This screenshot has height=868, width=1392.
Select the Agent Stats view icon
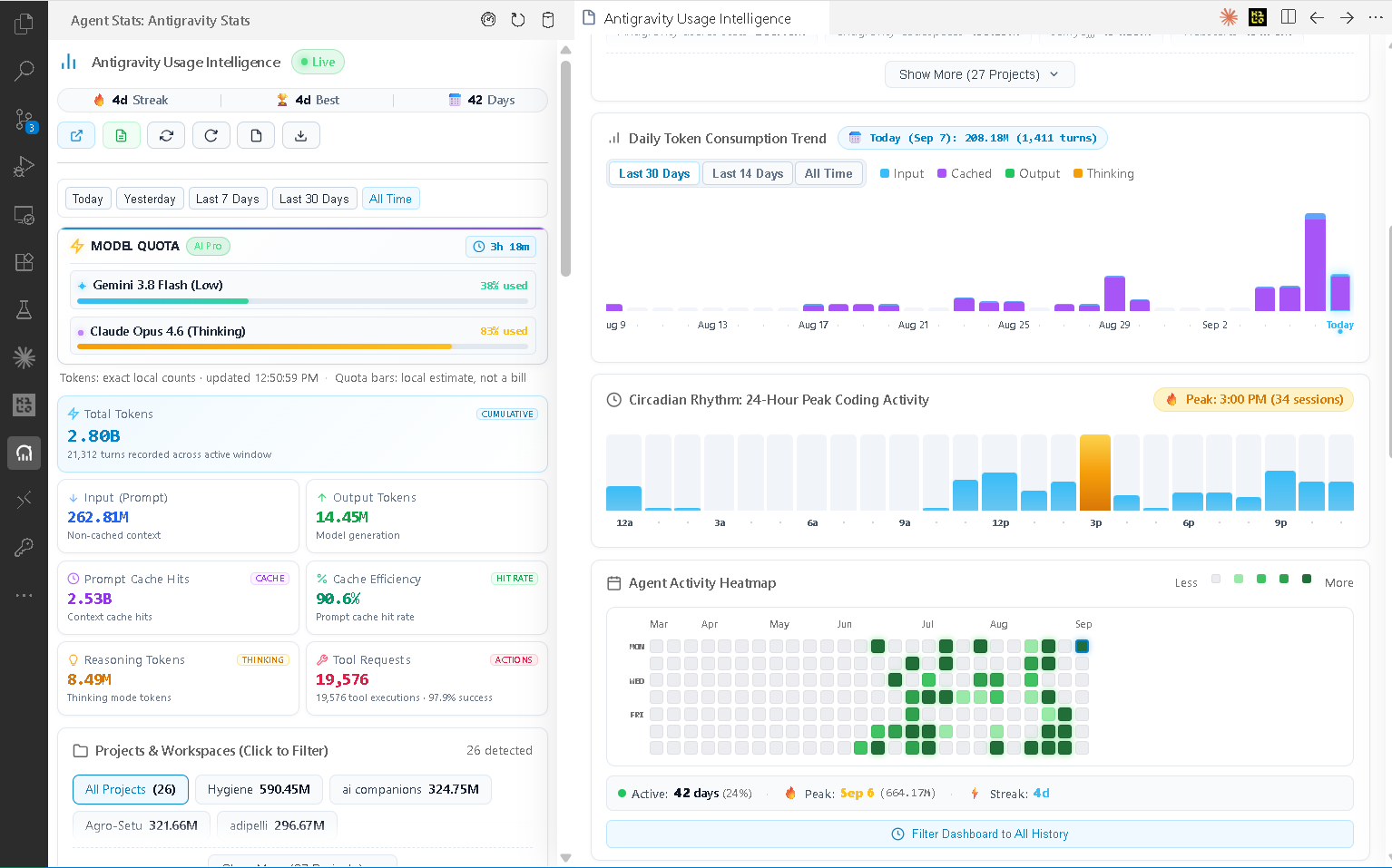(25, 453)
